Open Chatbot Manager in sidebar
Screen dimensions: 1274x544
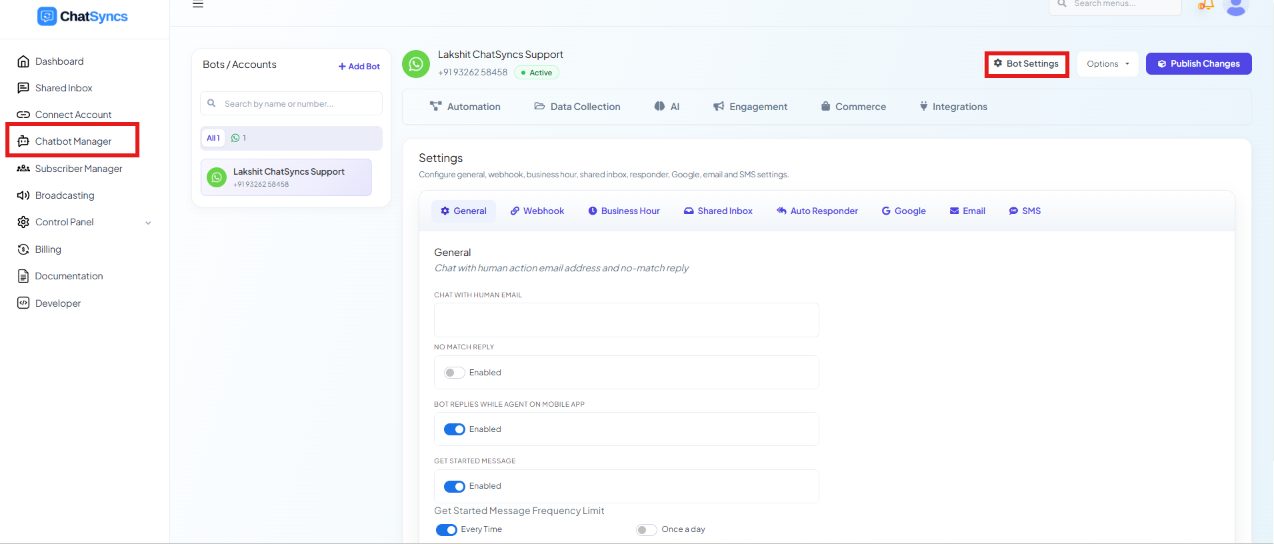tap(73, 141)
